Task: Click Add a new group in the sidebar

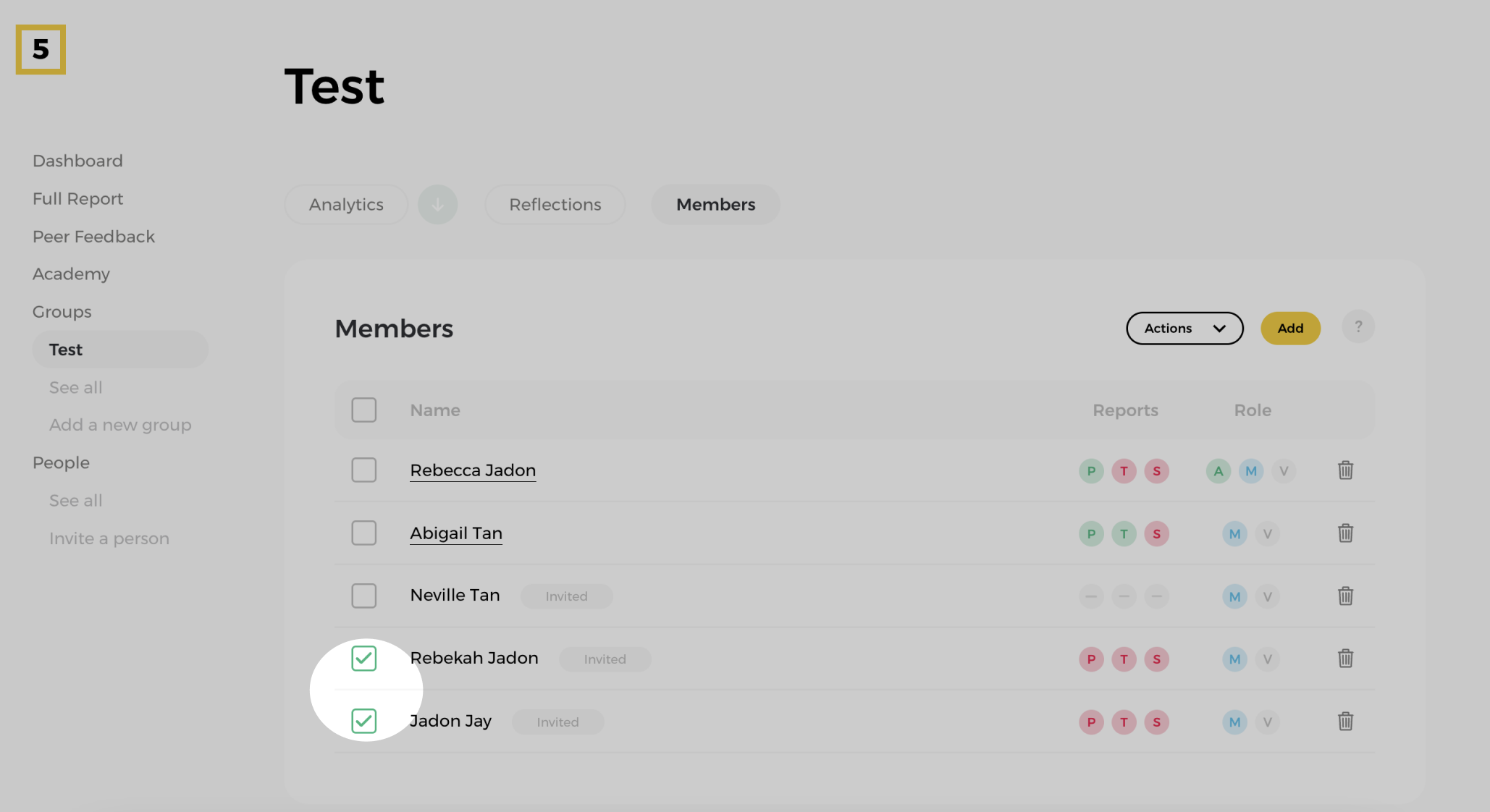Action: (x=120, y=425)
